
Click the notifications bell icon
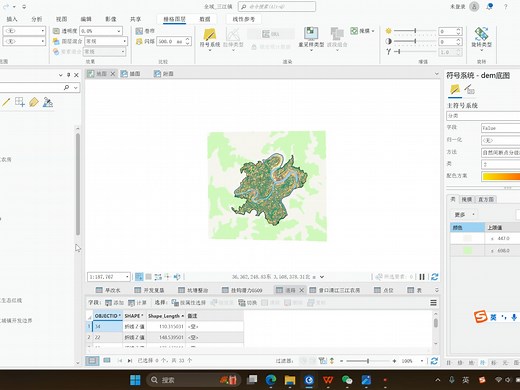[489, 6]
